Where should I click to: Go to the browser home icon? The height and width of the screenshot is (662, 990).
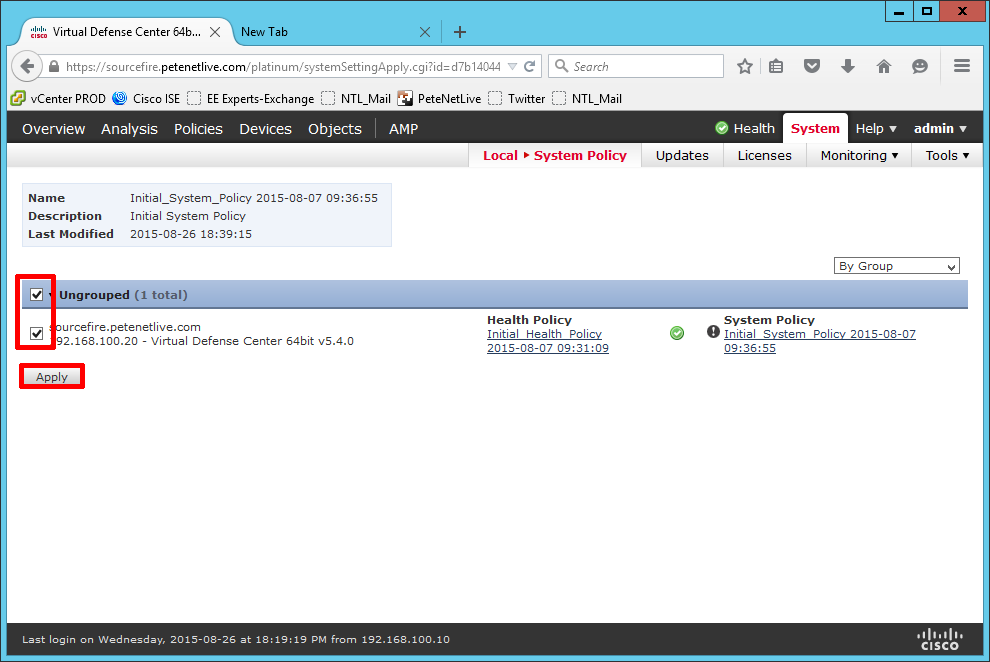click(884, 66)
